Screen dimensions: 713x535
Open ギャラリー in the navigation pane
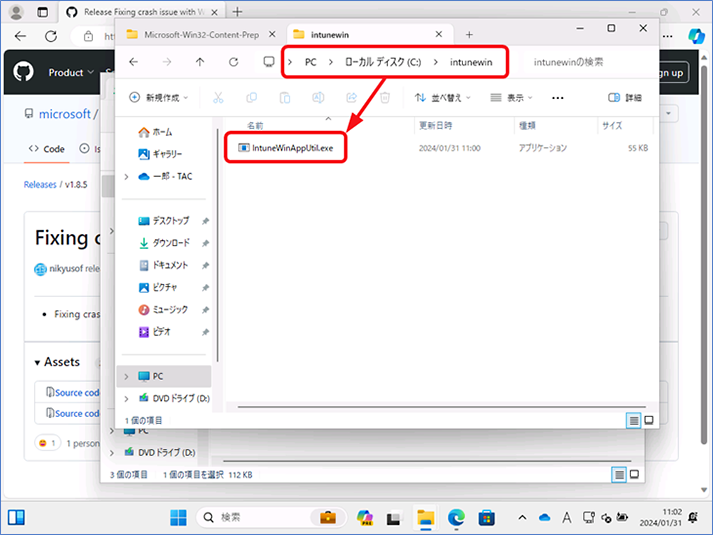(160, 154)
